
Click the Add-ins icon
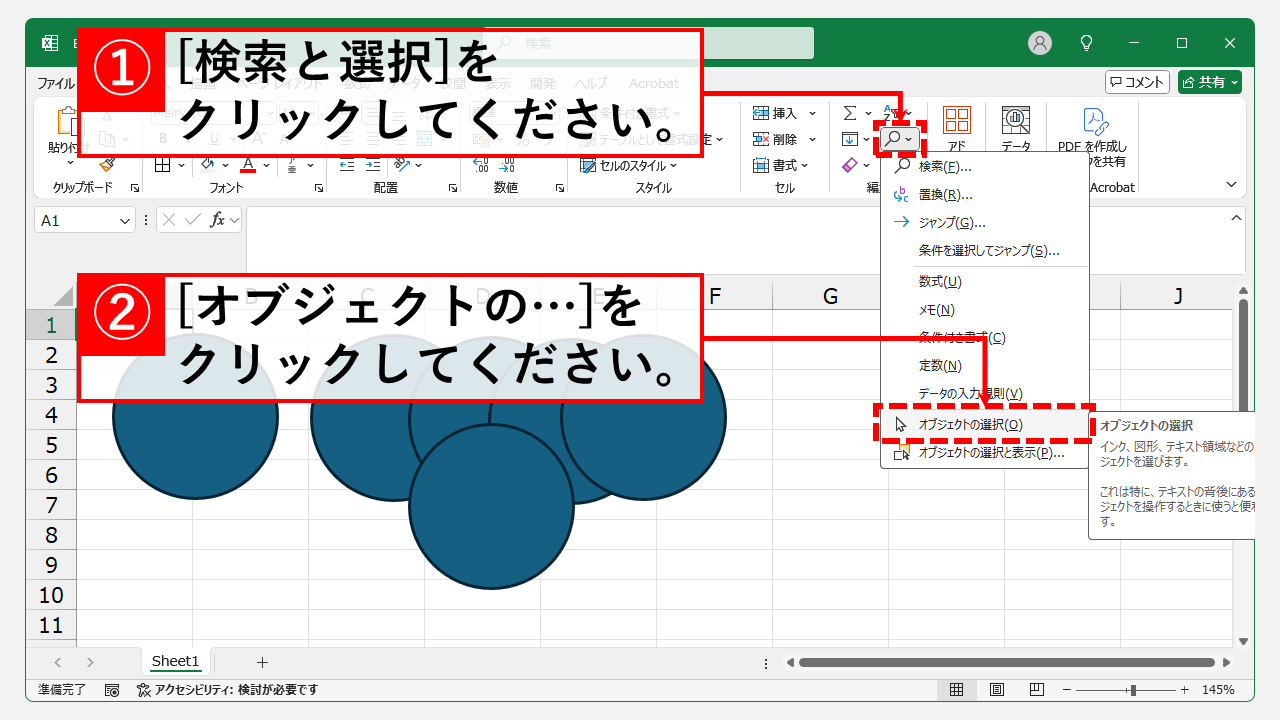pyautogui.click(x=957, y=122)
